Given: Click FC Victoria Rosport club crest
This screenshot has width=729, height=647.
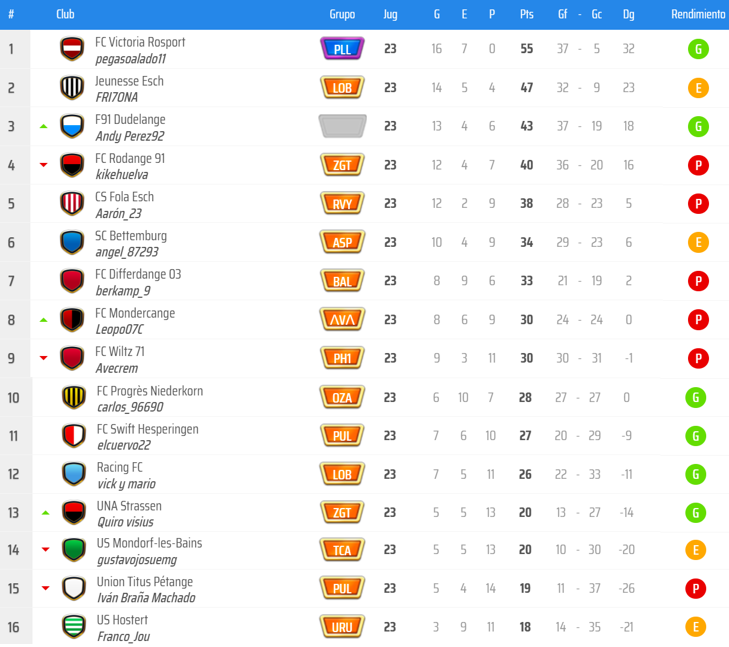Looking at the screenshot, I should coord(72,49).
